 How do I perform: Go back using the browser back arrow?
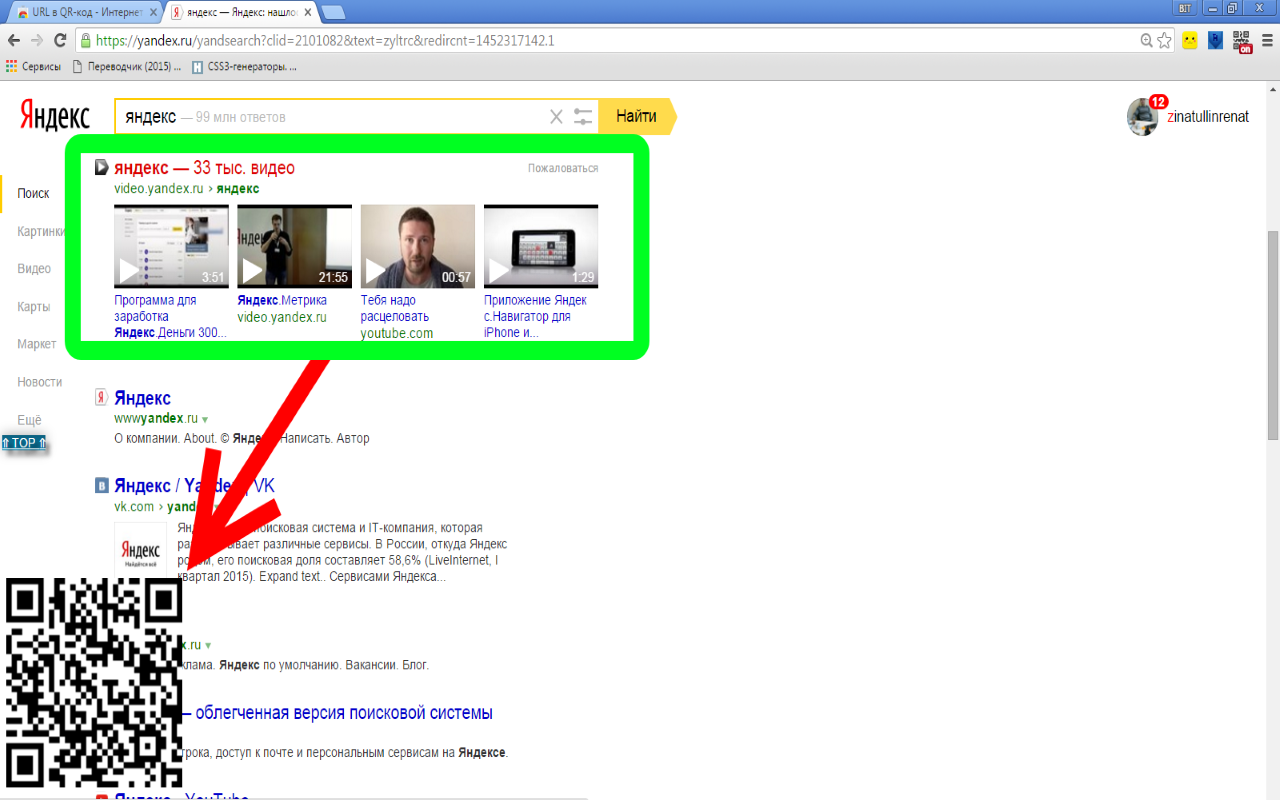tap(13, 41)
